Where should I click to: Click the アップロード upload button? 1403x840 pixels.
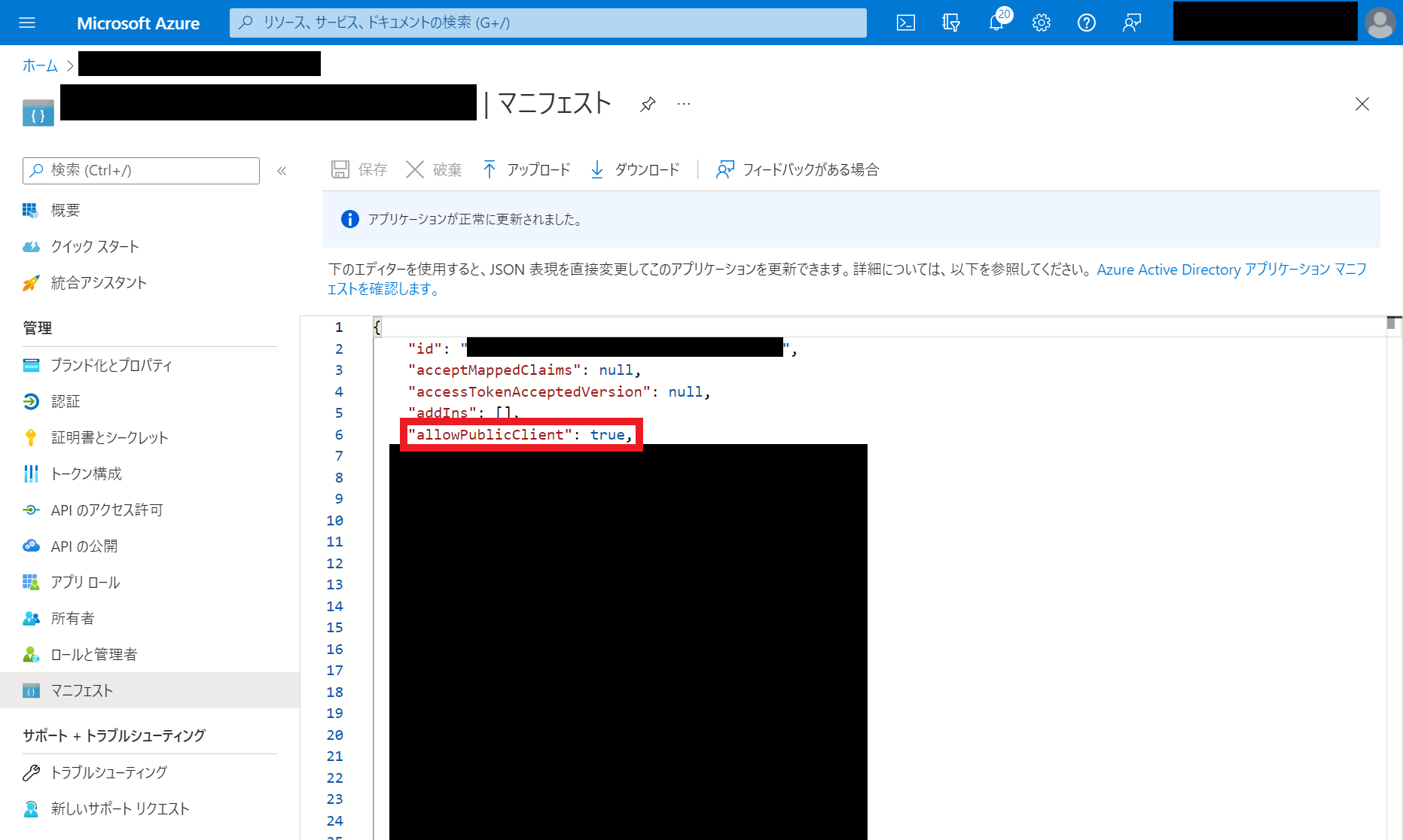526,169
